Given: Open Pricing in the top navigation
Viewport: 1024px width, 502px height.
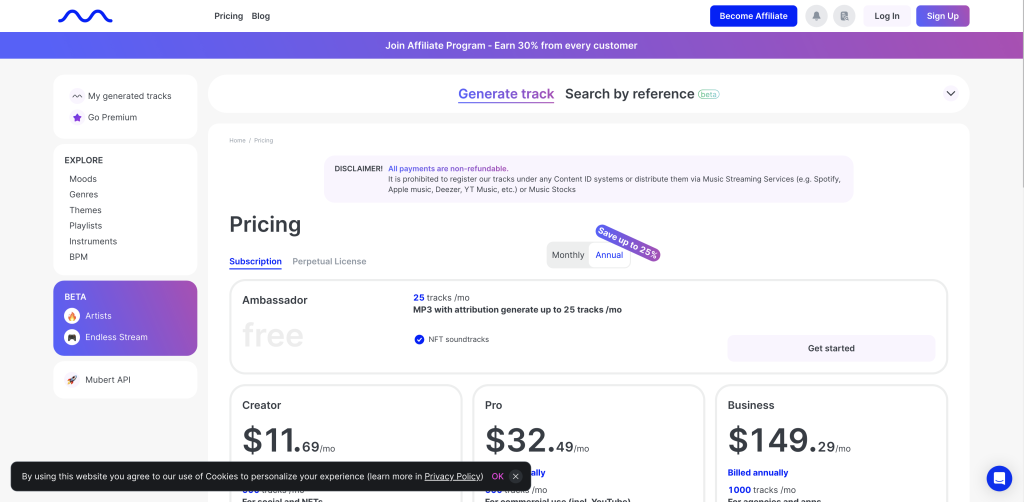Looking at the screenshot, I should point(229,16).
